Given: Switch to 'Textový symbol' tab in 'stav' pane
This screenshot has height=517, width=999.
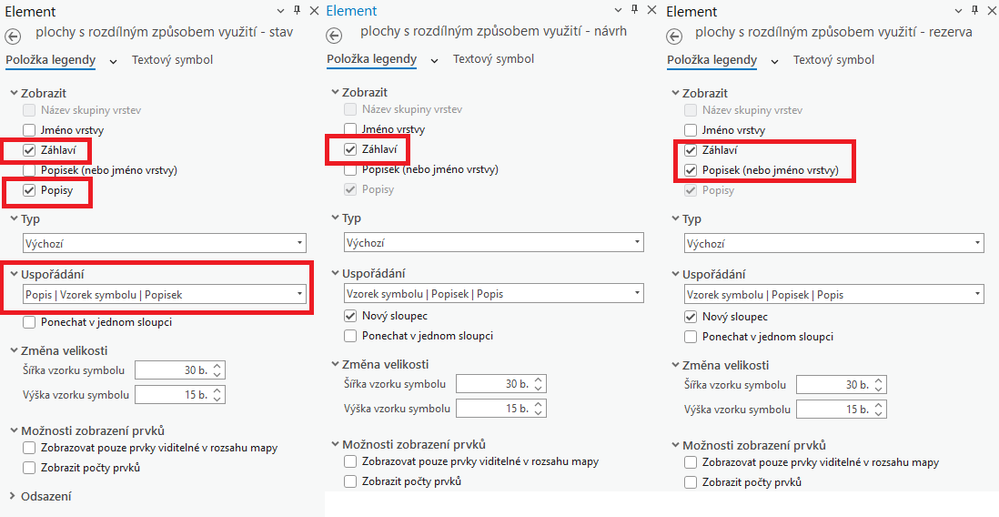Looking at the screenshot, I should coord(172,60).
